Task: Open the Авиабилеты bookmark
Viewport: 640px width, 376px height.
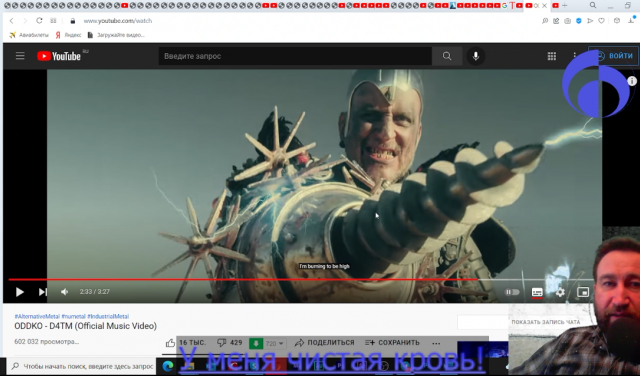Action: [x=29, y=35]
